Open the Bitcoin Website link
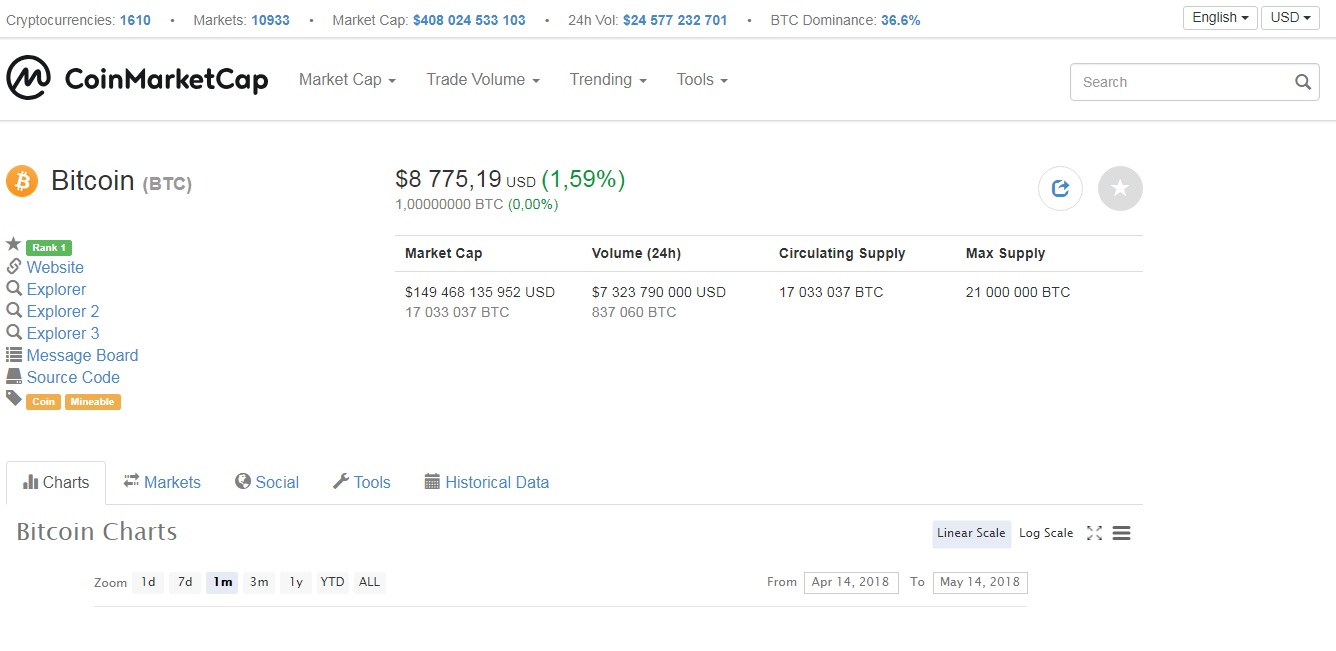1336x651 pixels. (55, 267)
